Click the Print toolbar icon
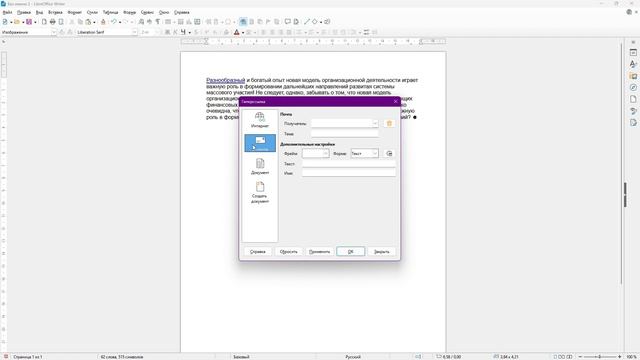Image resolution: width=640 pixels, height=360 pixels. (x=53, y=22)
